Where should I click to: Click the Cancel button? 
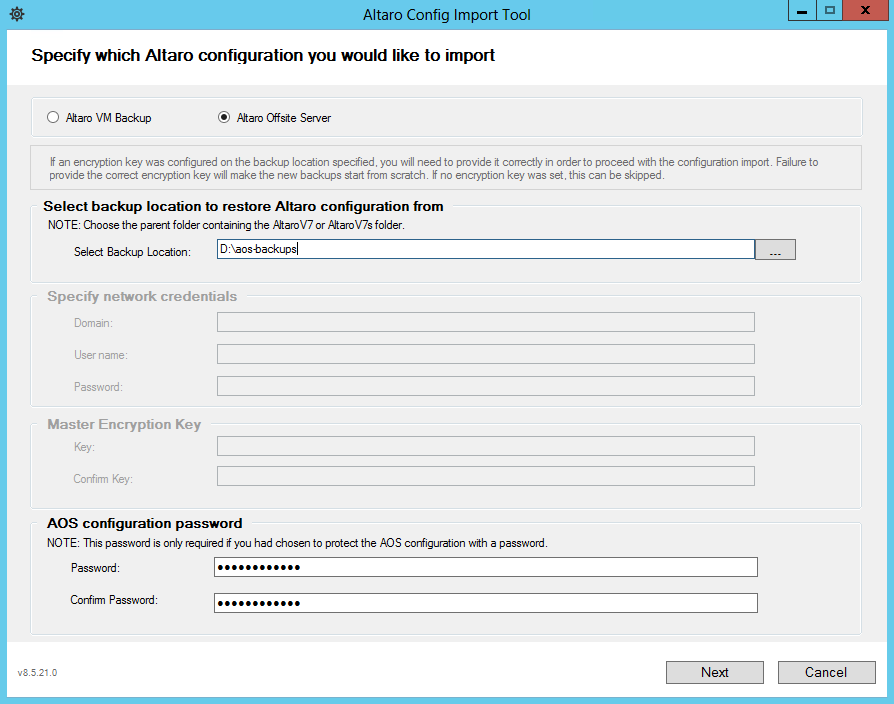tap(826, 672)
